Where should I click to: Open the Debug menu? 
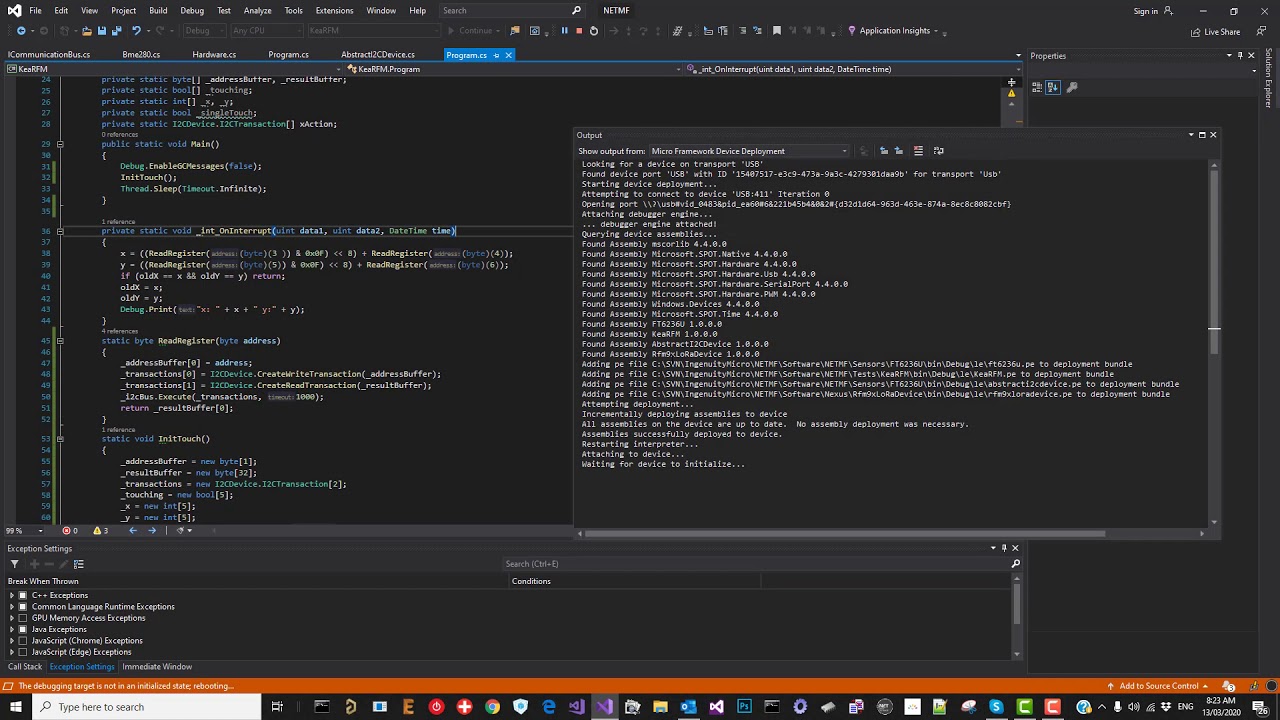[x=192, y=11]
